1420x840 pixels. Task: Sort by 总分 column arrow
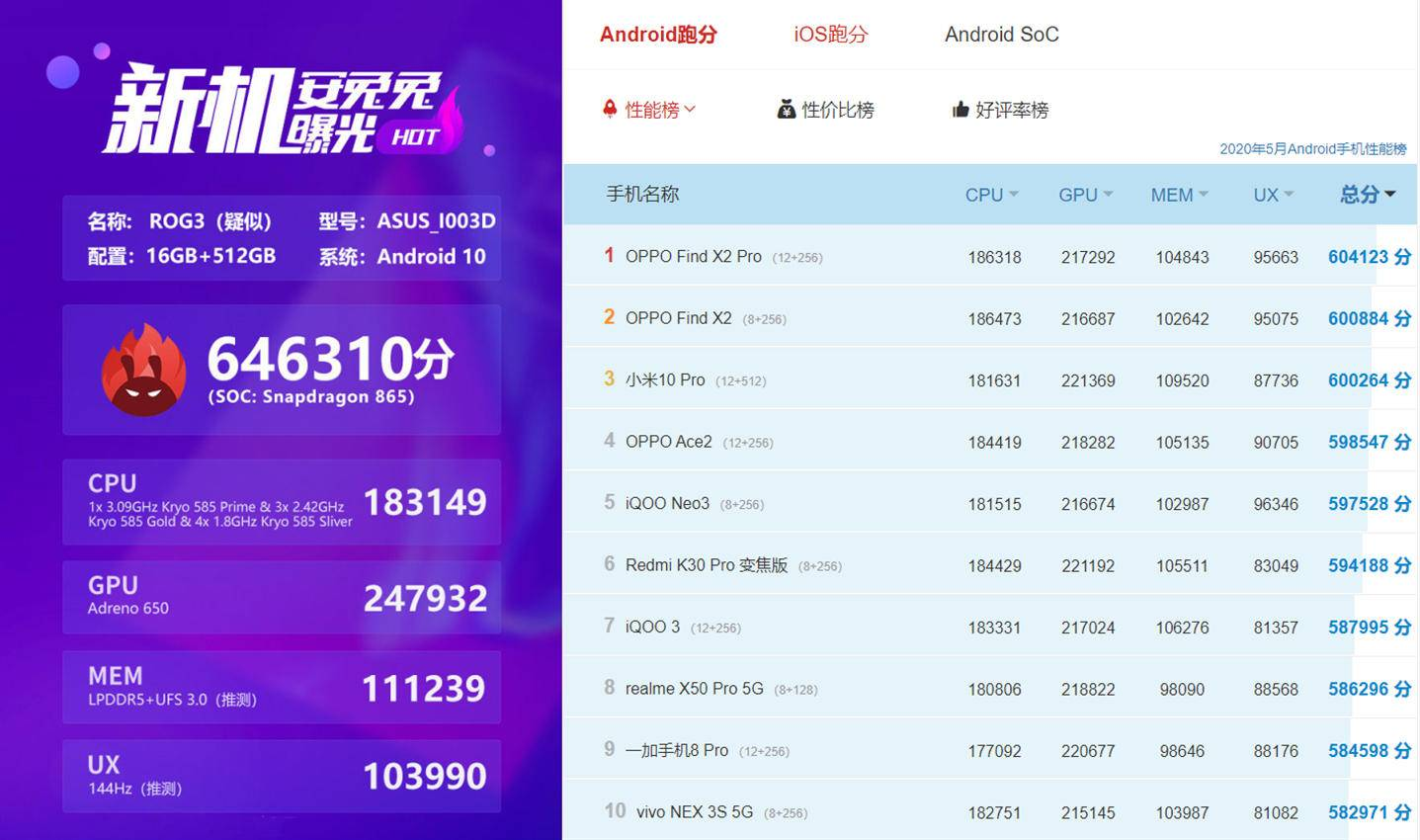(1390, 195)
